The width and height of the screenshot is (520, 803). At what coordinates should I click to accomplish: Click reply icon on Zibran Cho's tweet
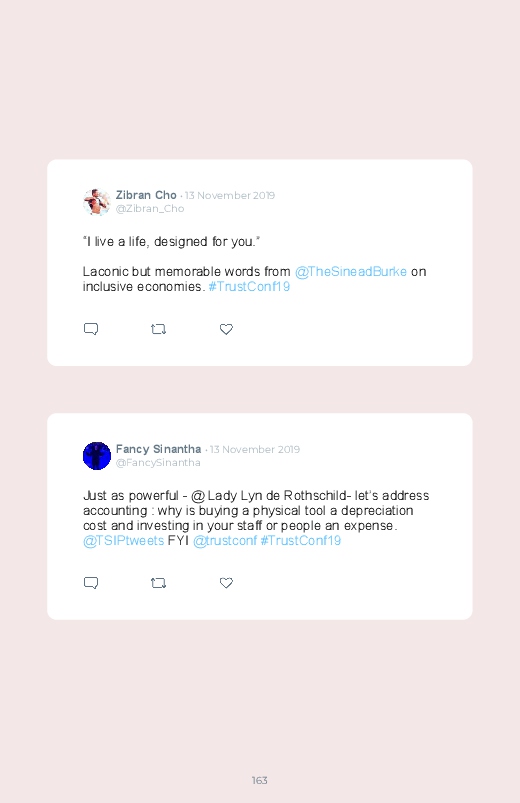pos(91,329)
